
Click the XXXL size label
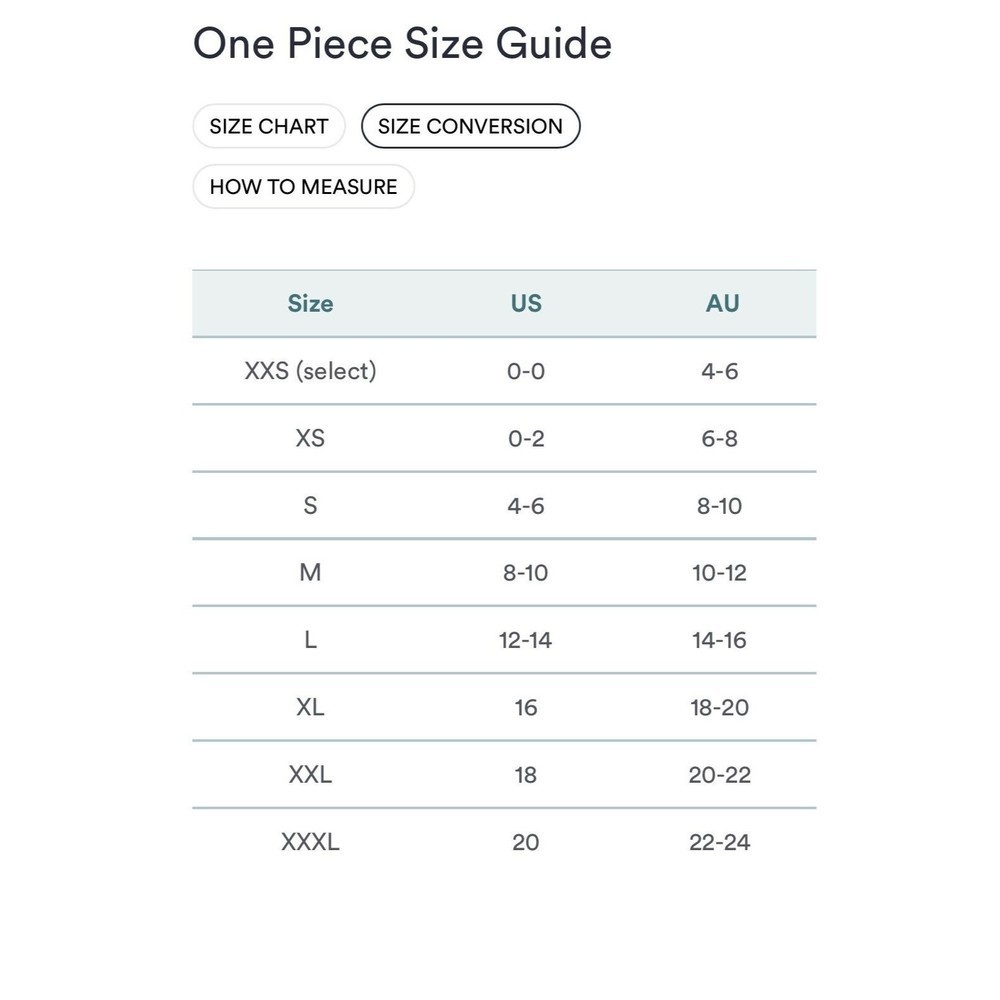point(311,842)
